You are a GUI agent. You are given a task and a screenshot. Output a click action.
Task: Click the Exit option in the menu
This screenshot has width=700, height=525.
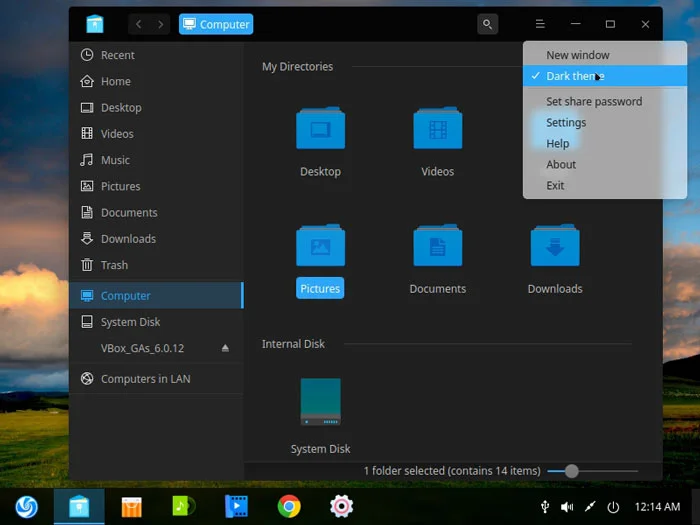[555, 185]
